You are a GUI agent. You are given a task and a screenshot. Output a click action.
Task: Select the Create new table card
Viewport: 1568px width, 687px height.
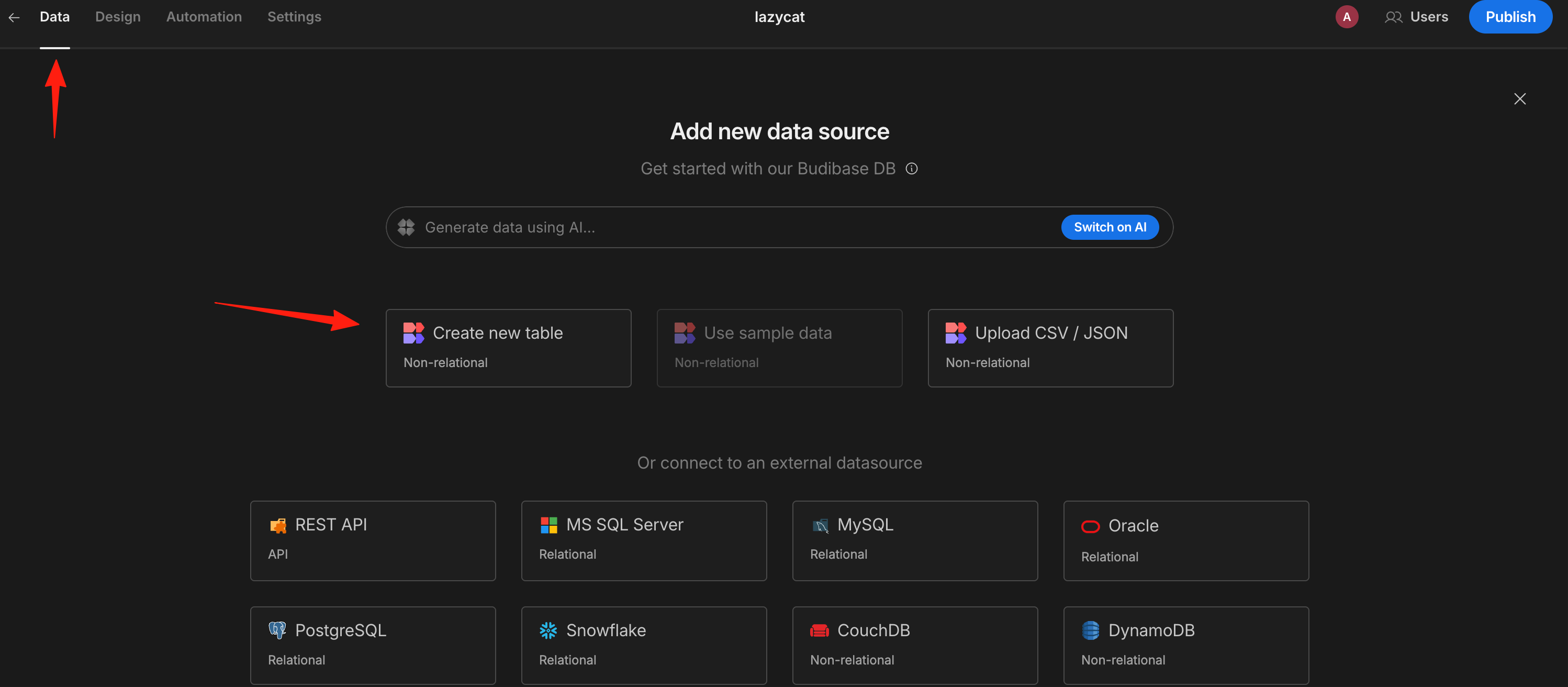(508, 348)
